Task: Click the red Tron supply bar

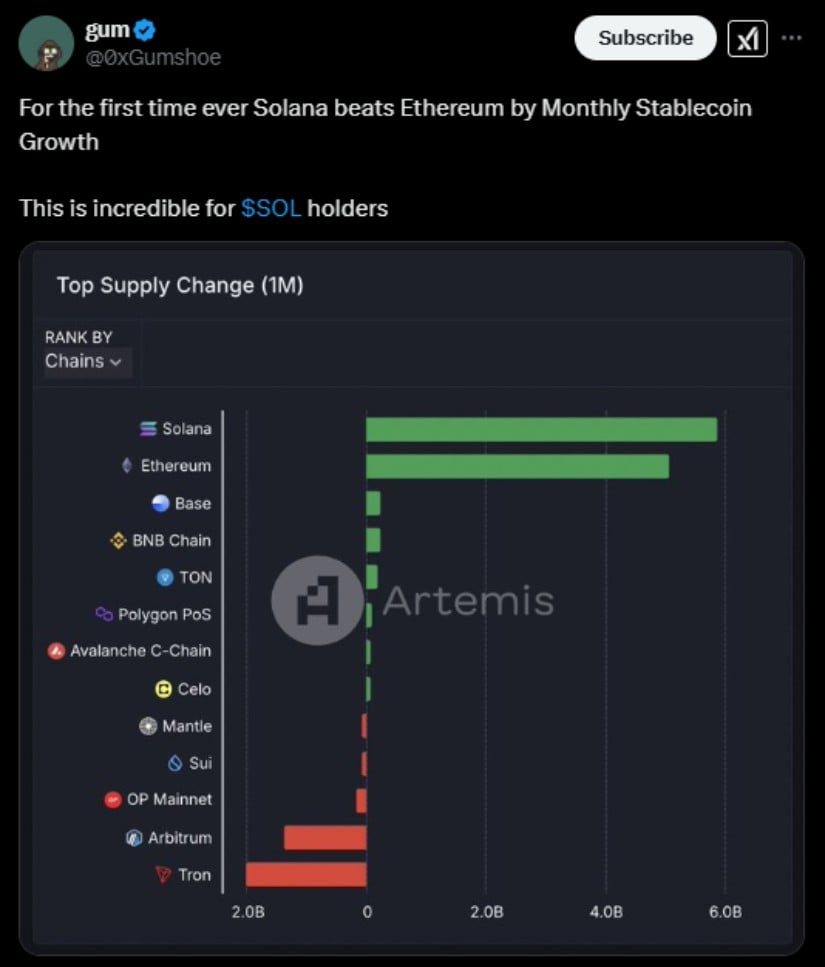Action: coord(306,875)
